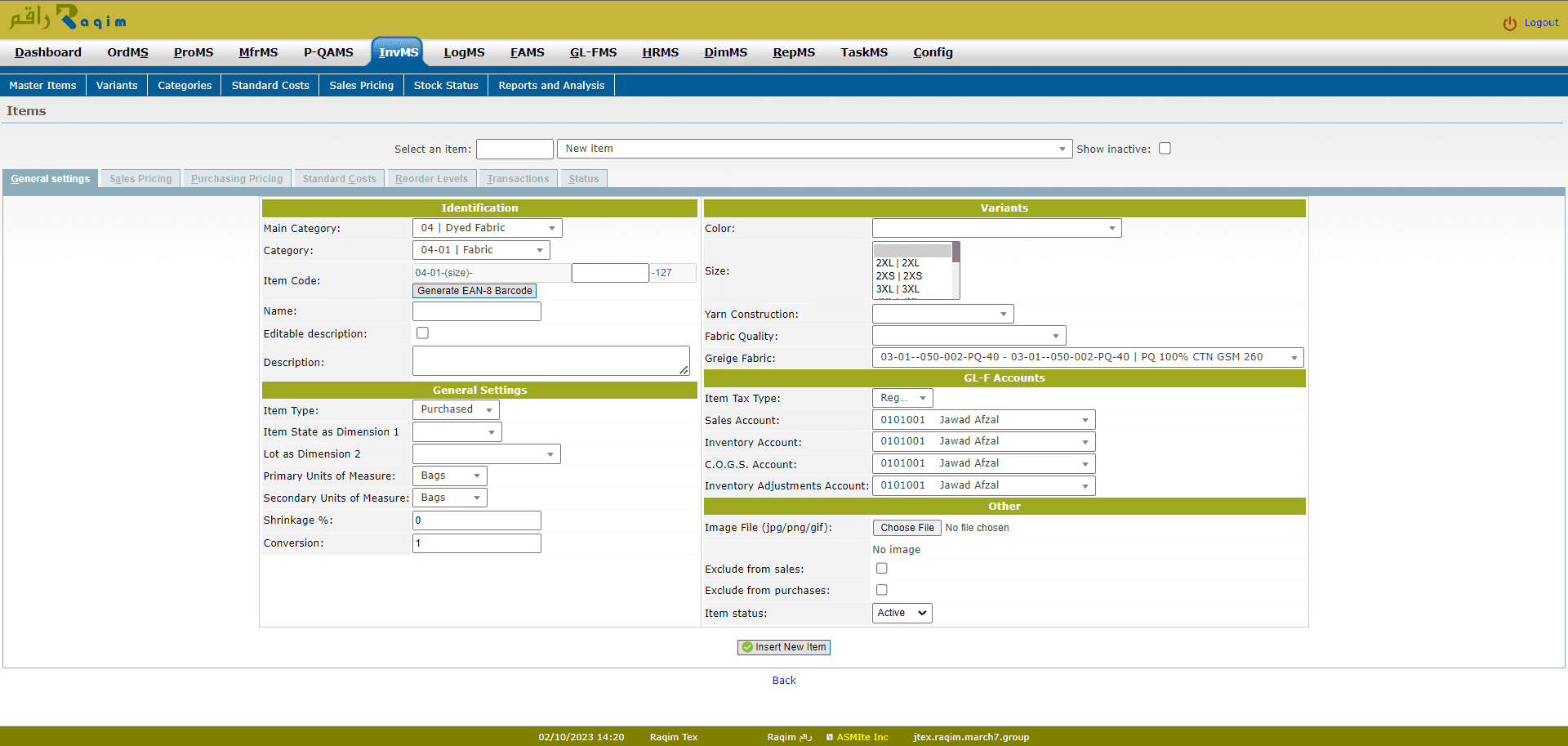Screen dimensions: 1568x746
Task: Open the P-QAMS module
Action: [x=328, y=52]
